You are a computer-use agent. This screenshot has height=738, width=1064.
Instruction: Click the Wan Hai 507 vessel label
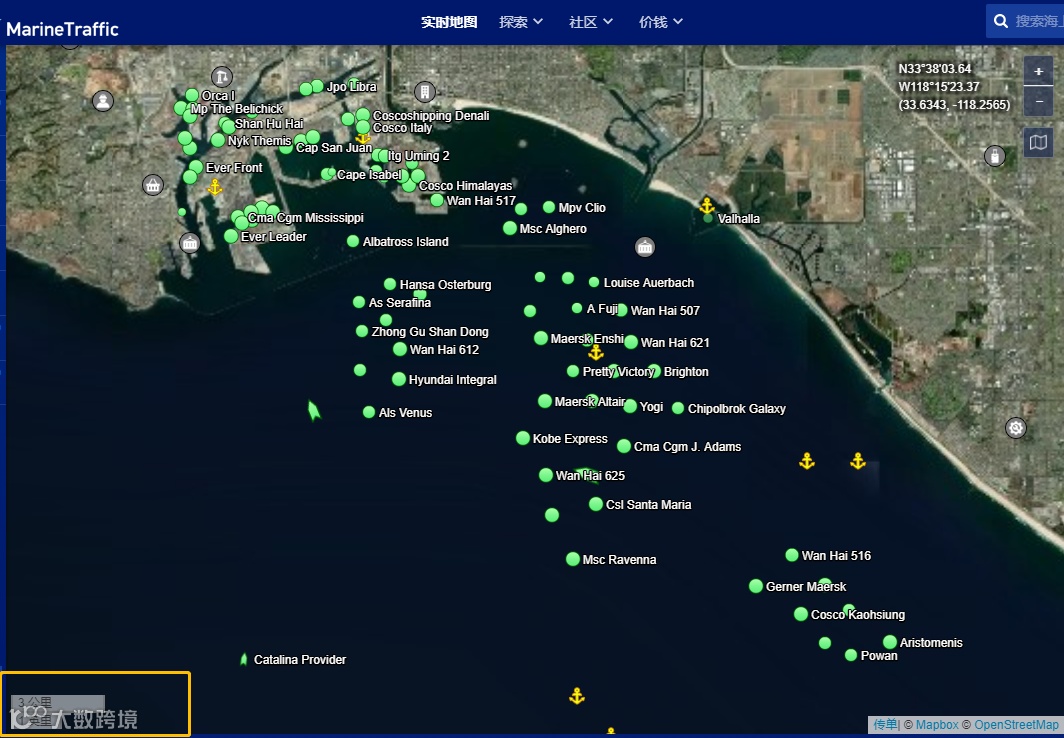pyautogui.click(x=665, y=311)
